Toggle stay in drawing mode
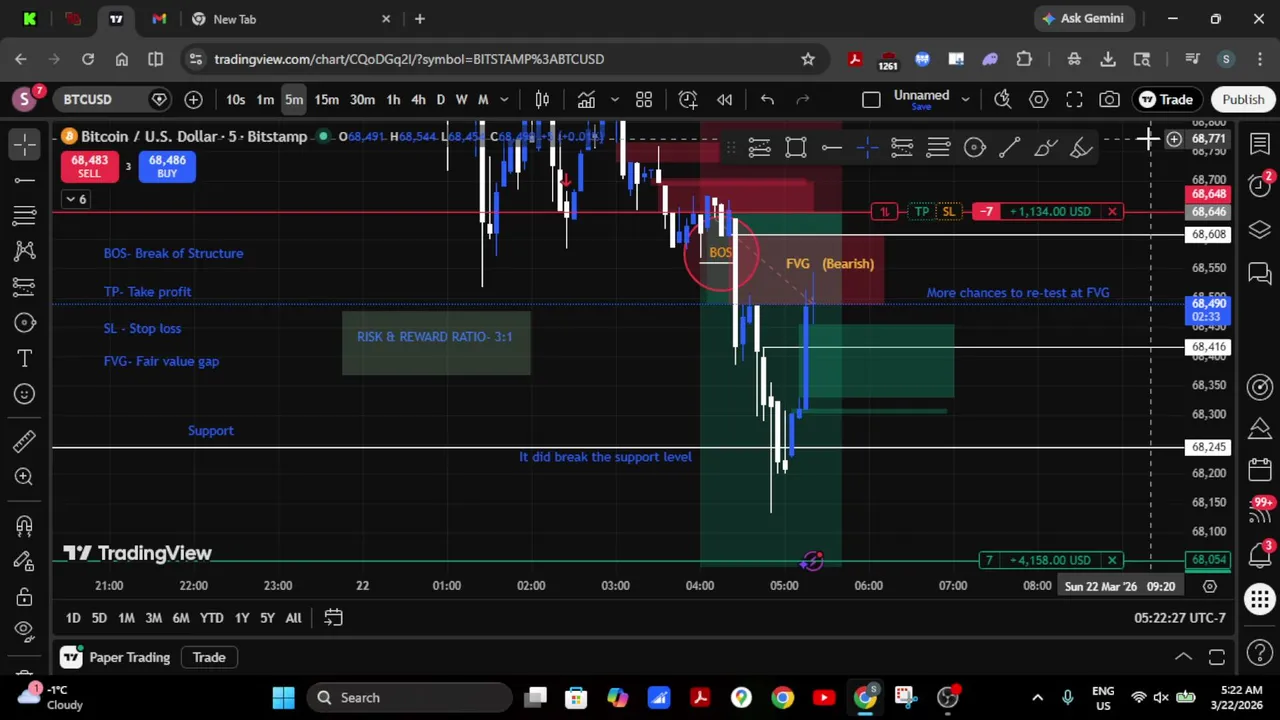 click(25, 561)
